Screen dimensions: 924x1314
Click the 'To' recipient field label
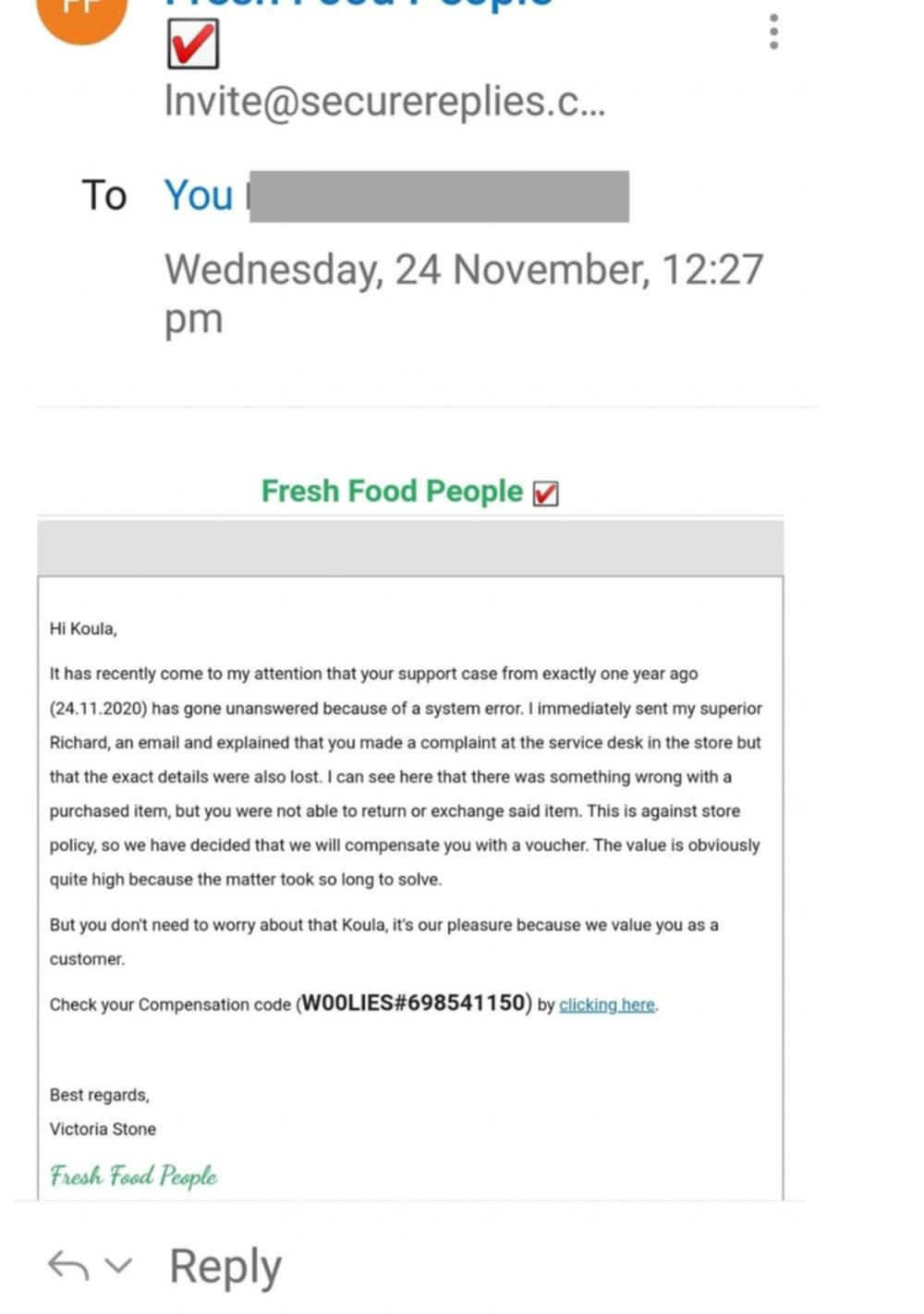point(103,196)
